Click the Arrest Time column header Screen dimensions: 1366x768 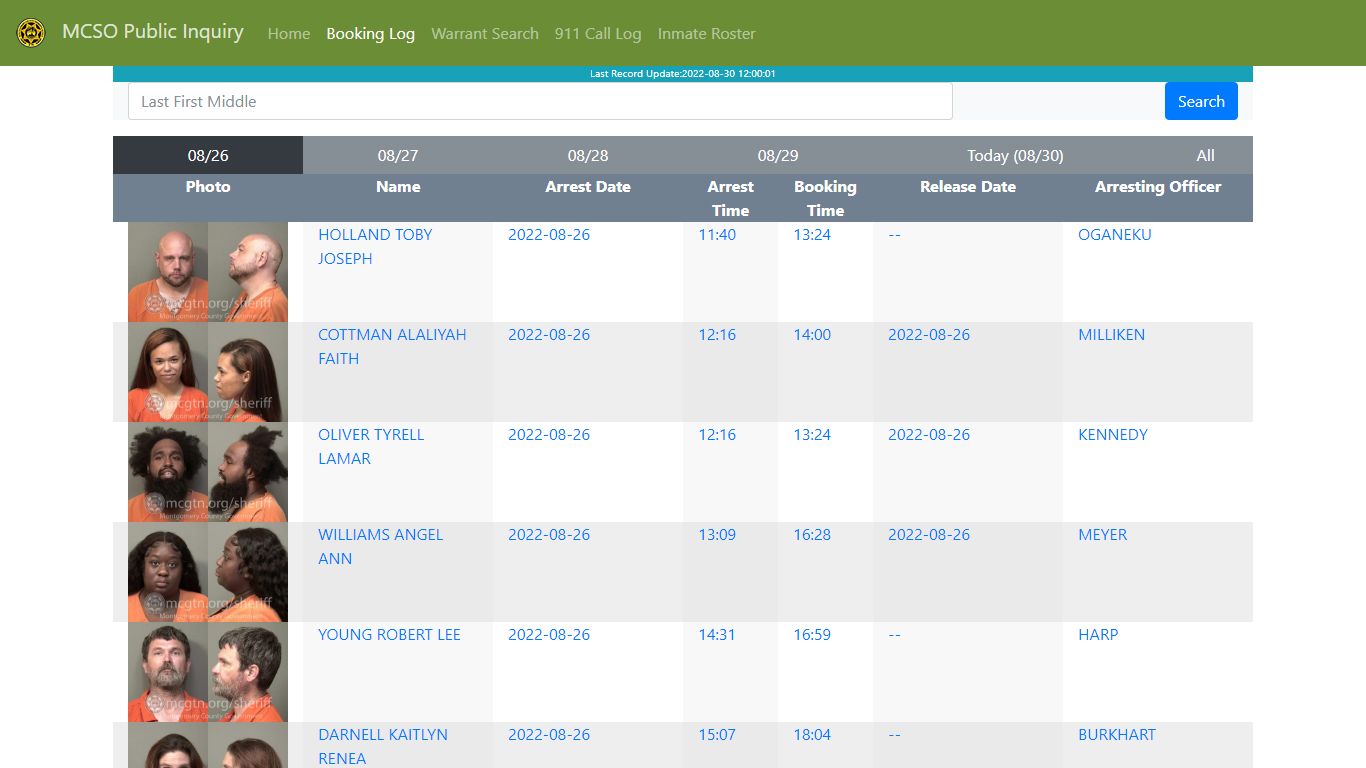coord(730,198)
